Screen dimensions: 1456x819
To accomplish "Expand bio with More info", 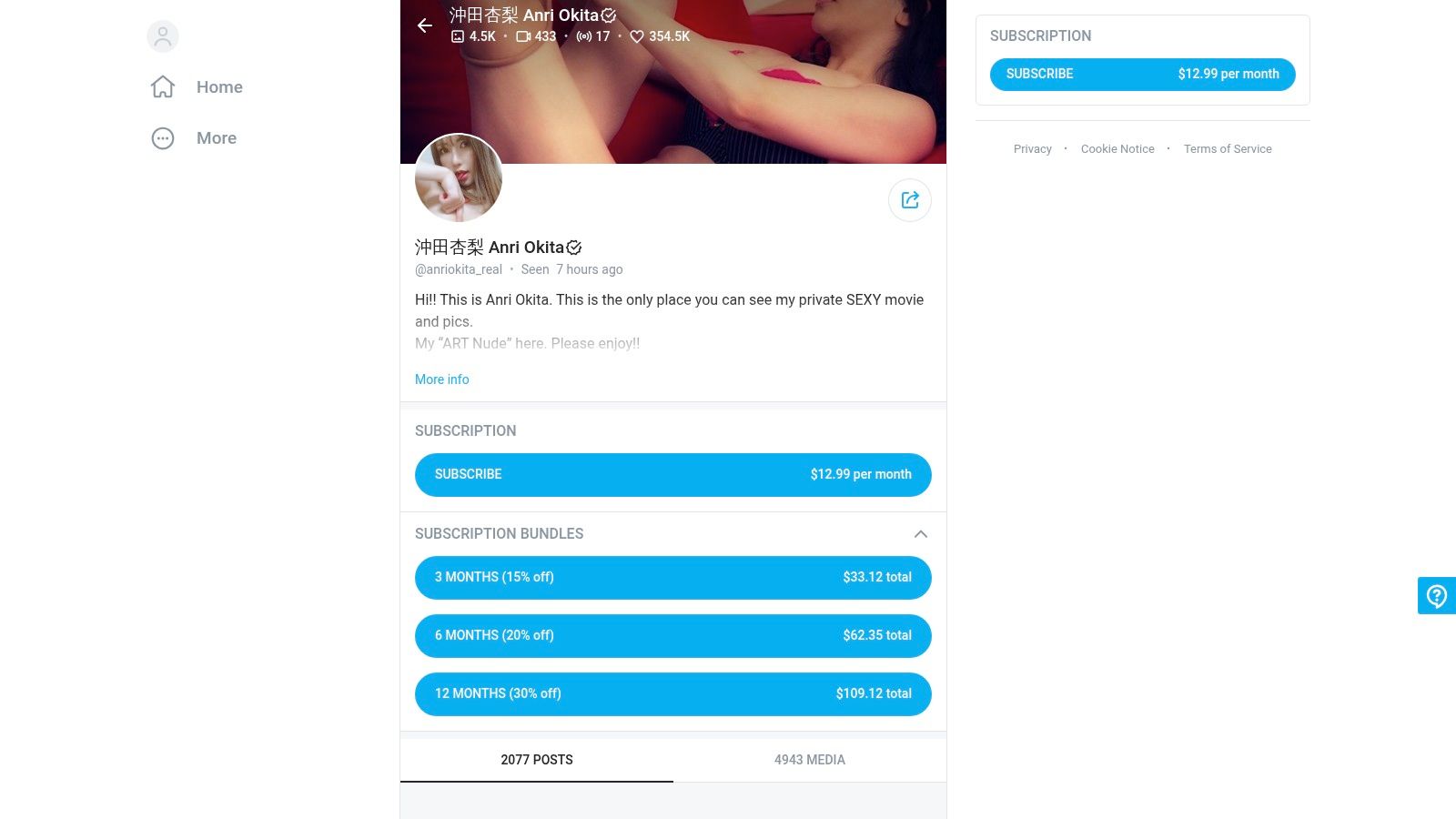I will coord(442,379).
